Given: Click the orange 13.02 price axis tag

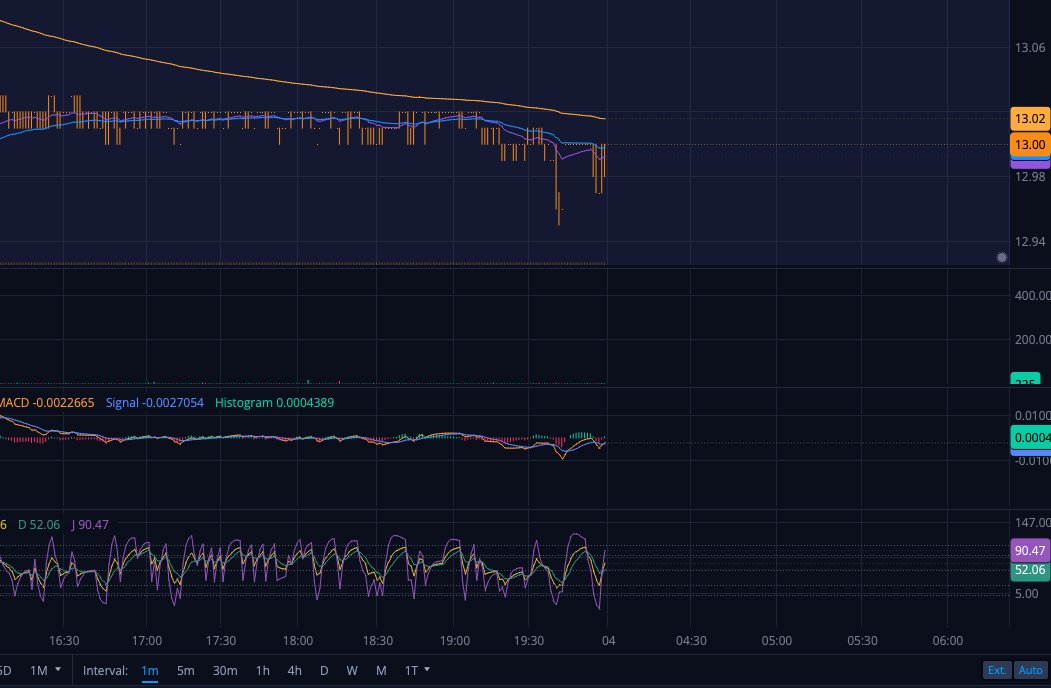Looking at the screenshot, I should coord(1030,119).
